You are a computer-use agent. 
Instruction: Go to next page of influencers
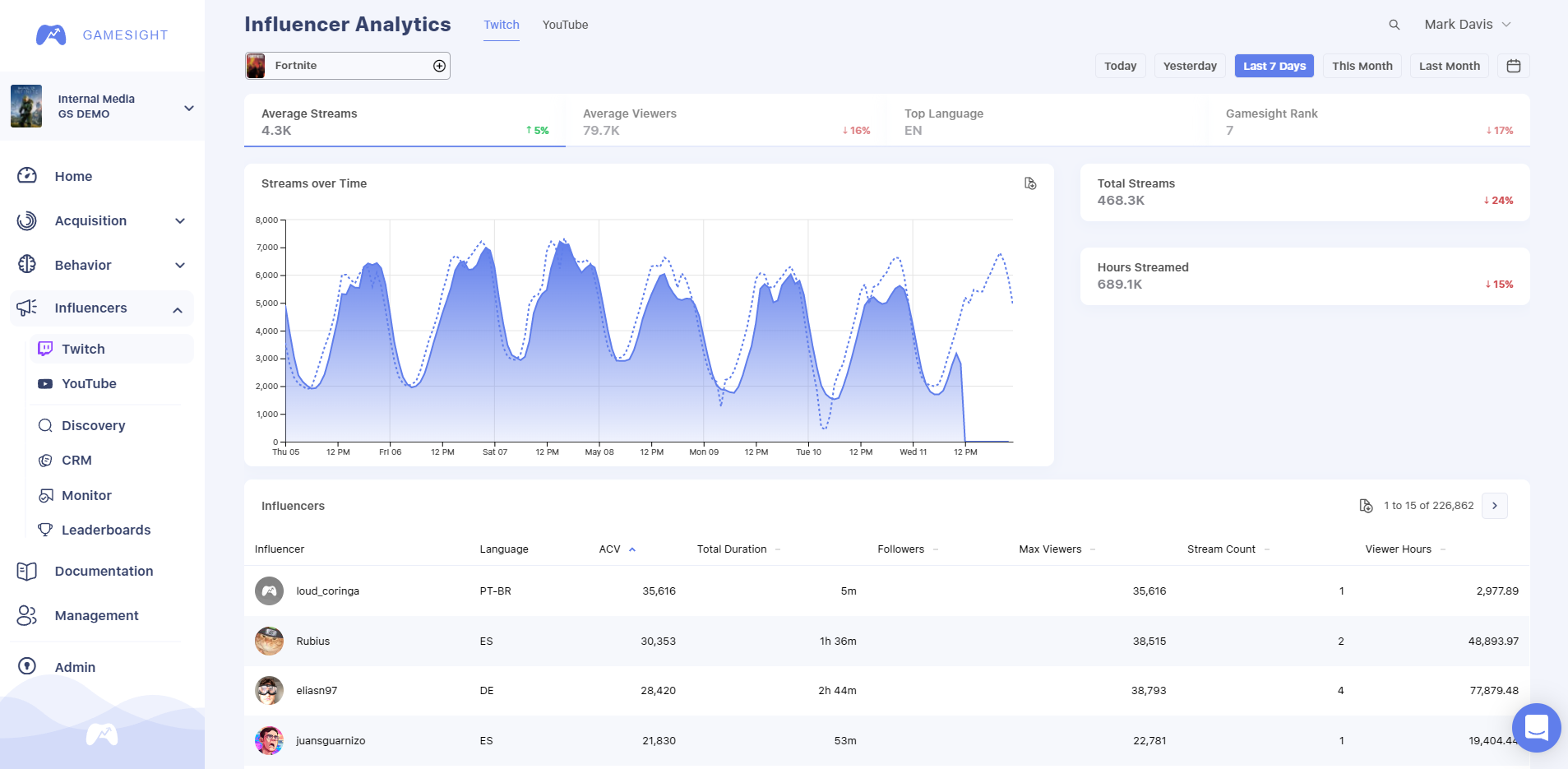(1495, 506)
